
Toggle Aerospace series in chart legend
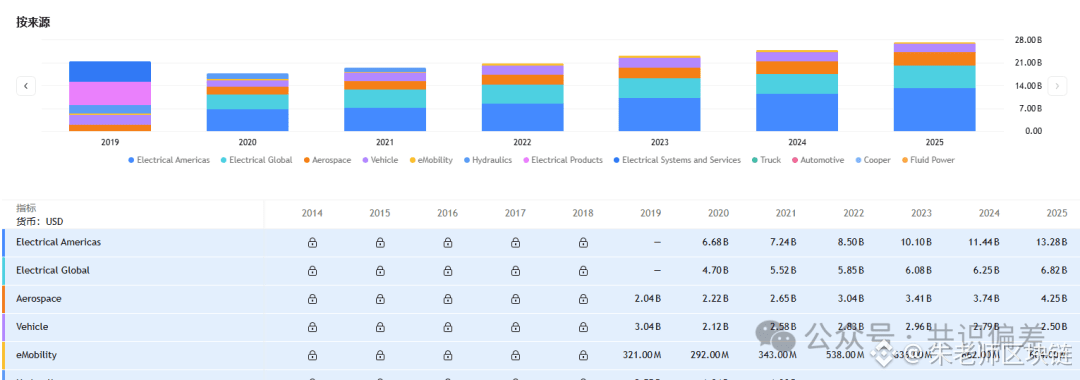tap(326, 160)
